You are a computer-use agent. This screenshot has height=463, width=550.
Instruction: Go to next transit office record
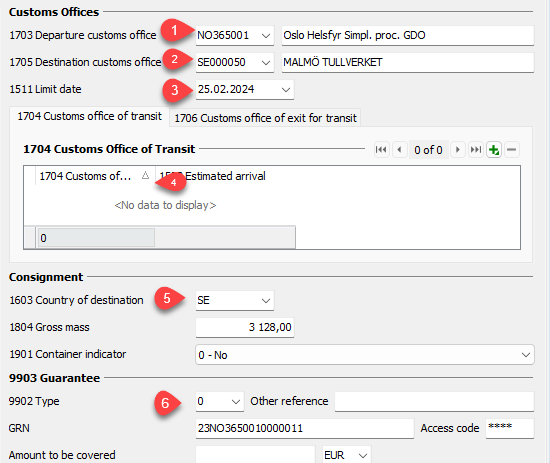(x=457, y=150)
